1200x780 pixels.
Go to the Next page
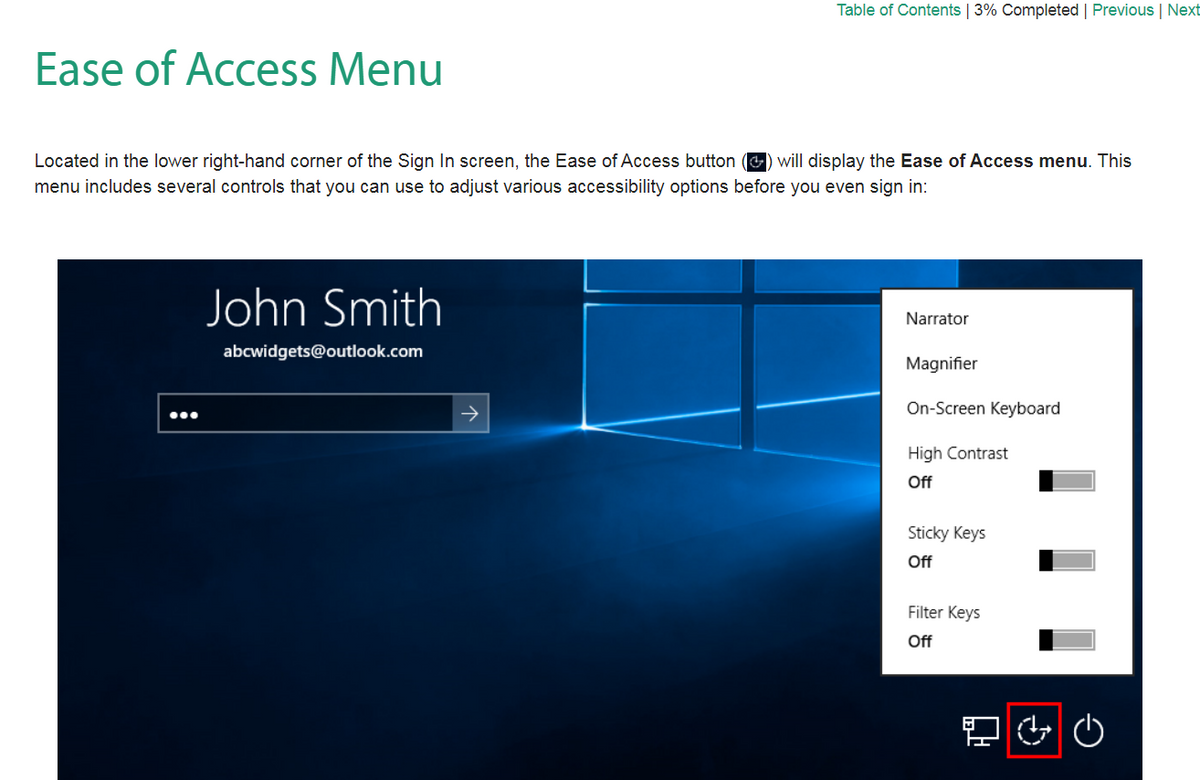[x=1183, y=9]
